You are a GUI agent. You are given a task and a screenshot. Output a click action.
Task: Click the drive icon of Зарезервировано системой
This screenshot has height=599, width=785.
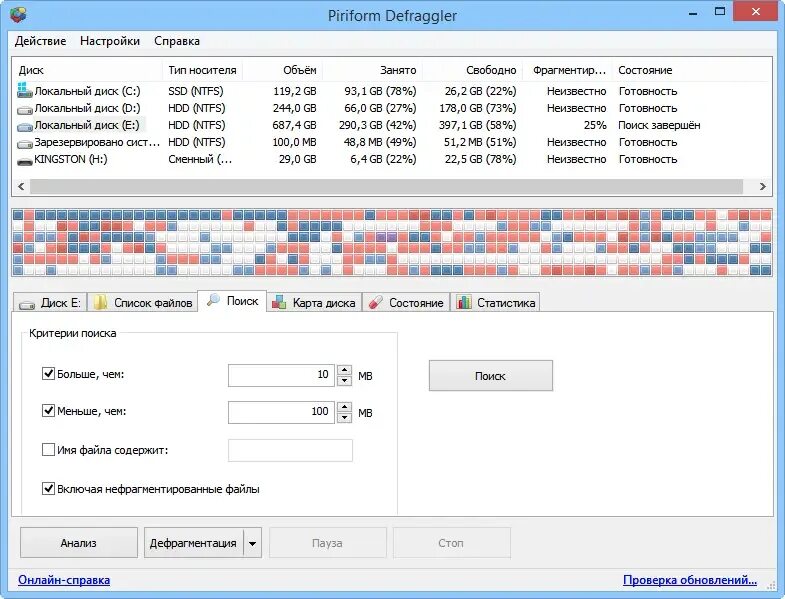[25, 143]
